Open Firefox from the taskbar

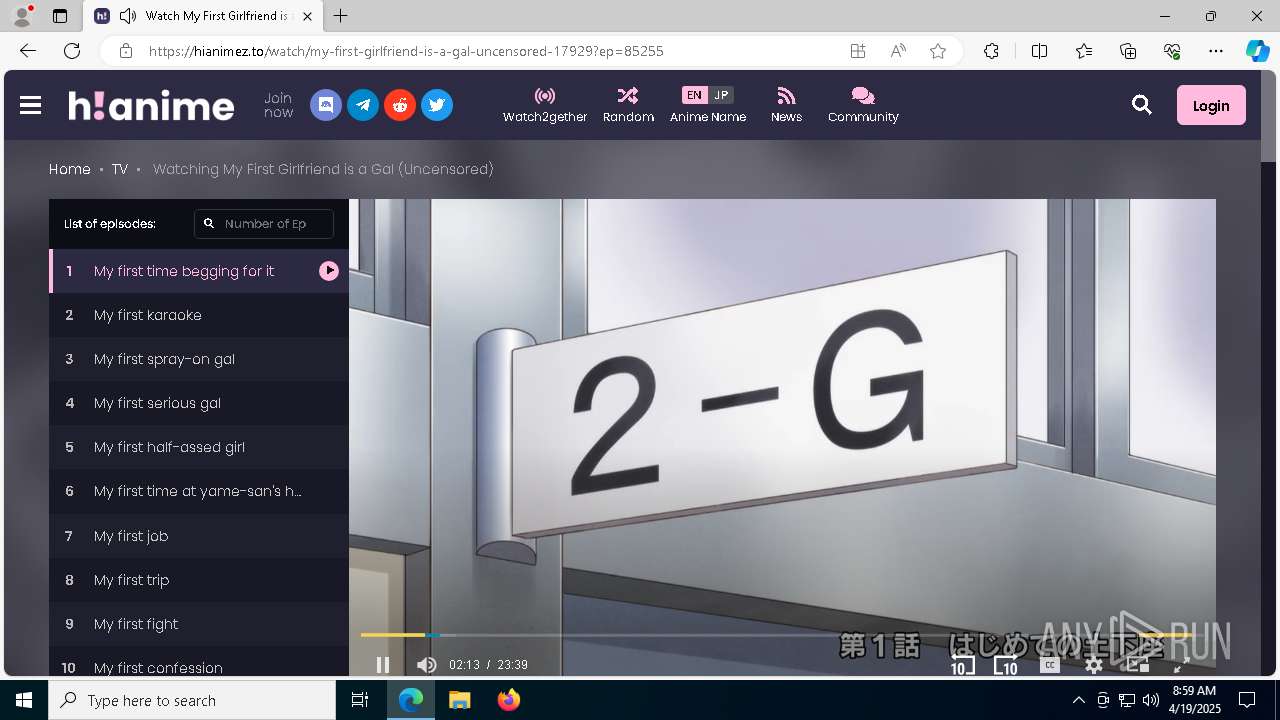click(508, 700)
